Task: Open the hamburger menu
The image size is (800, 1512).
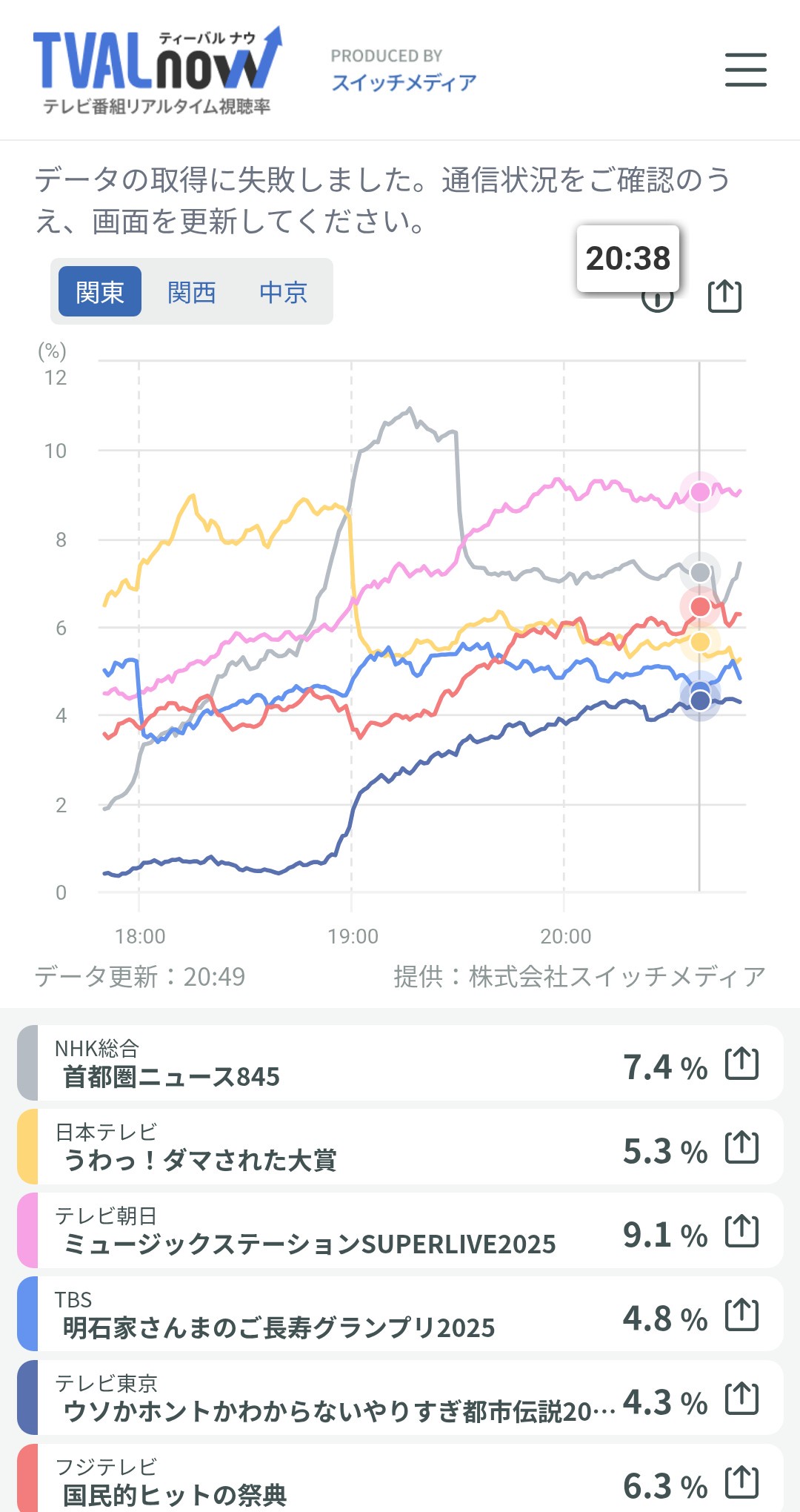Action: click(745, 70)
